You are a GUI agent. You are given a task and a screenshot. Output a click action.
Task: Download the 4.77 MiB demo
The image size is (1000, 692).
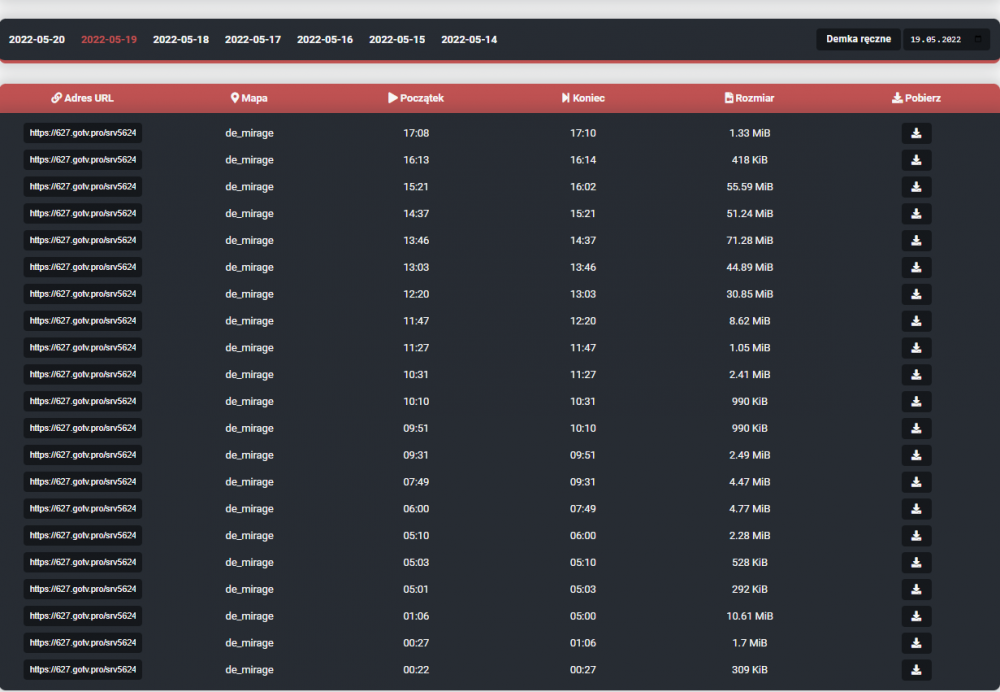coord(916,508)
